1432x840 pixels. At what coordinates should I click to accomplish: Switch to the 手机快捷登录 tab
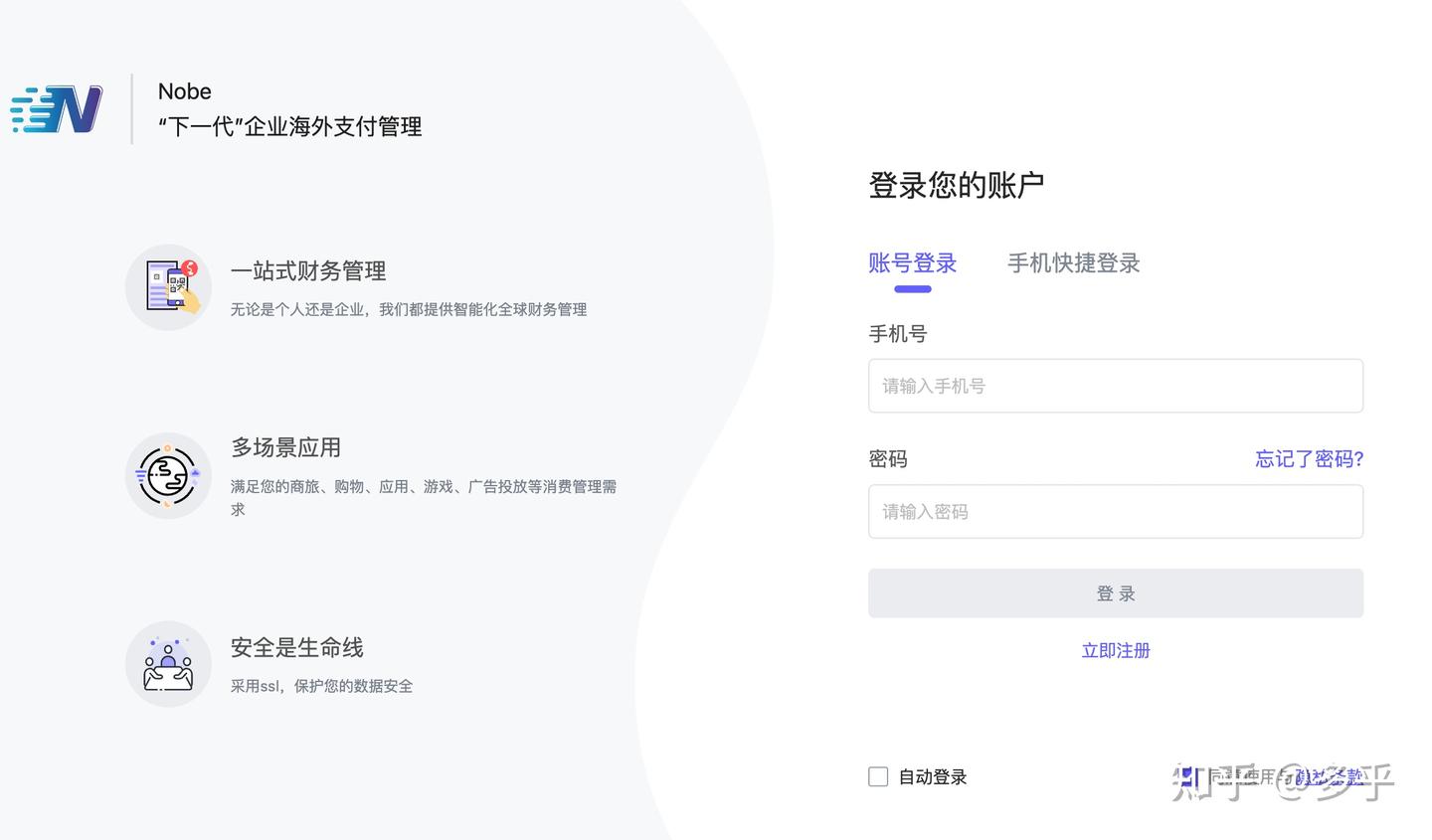coord(1073,263)
